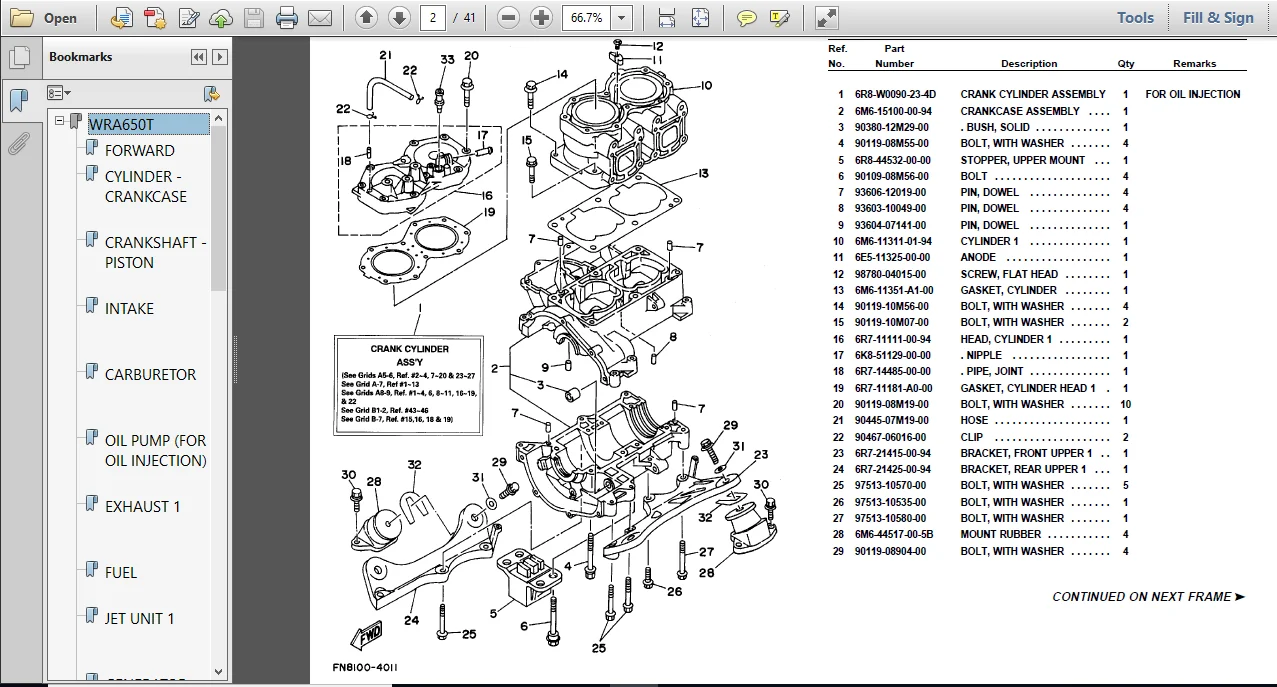Click the edit/sign document icon
The image size is (1277, 687).
click(x=188, y=18)
